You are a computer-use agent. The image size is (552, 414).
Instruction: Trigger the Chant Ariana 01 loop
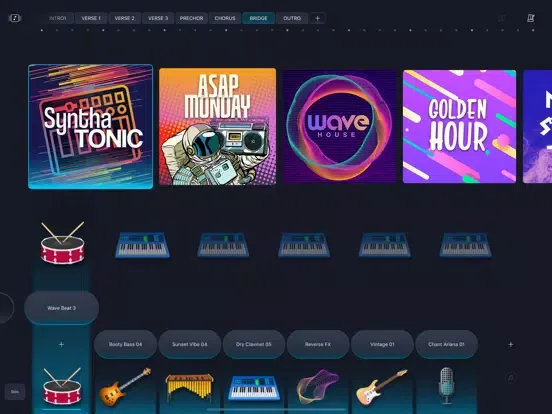click(446, 344)
